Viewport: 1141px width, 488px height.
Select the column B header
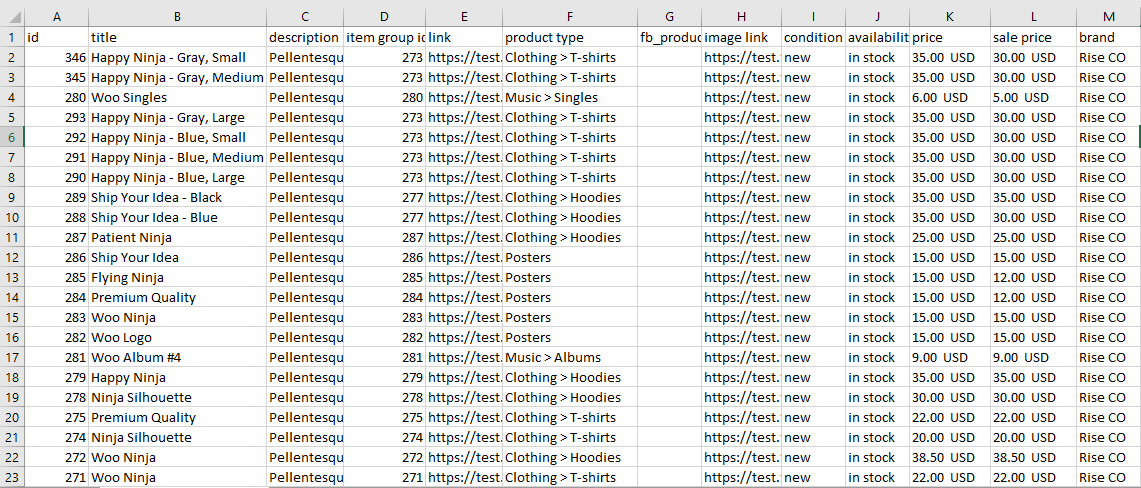(177, 16)
